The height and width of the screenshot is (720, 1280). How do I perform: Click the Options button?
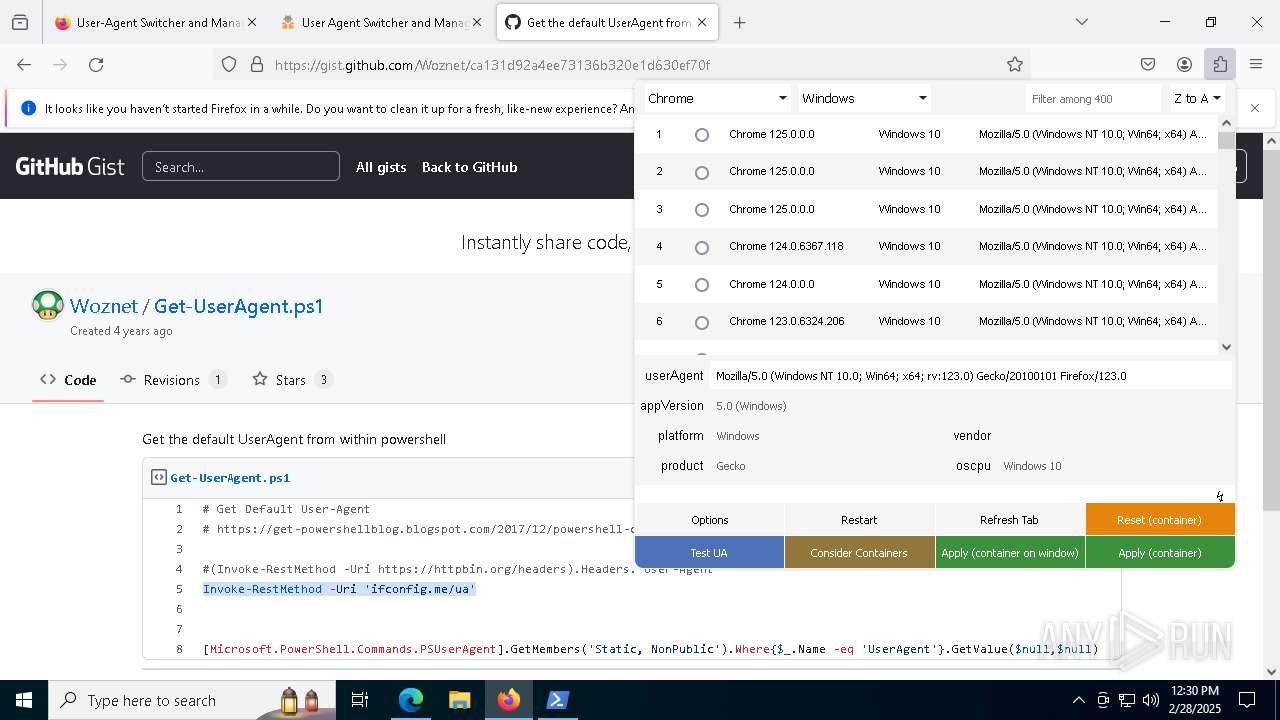tap(710, 520)
